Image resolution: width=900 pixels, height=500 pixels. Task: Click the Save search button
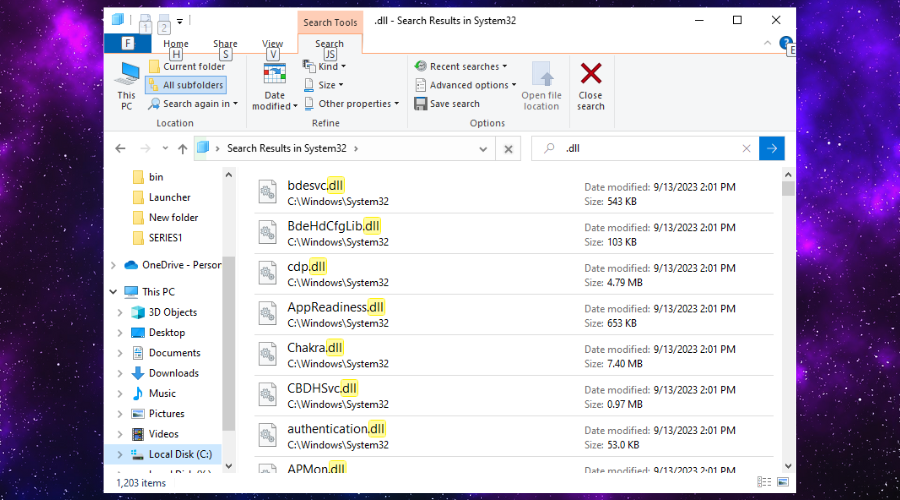click(447, 104)
